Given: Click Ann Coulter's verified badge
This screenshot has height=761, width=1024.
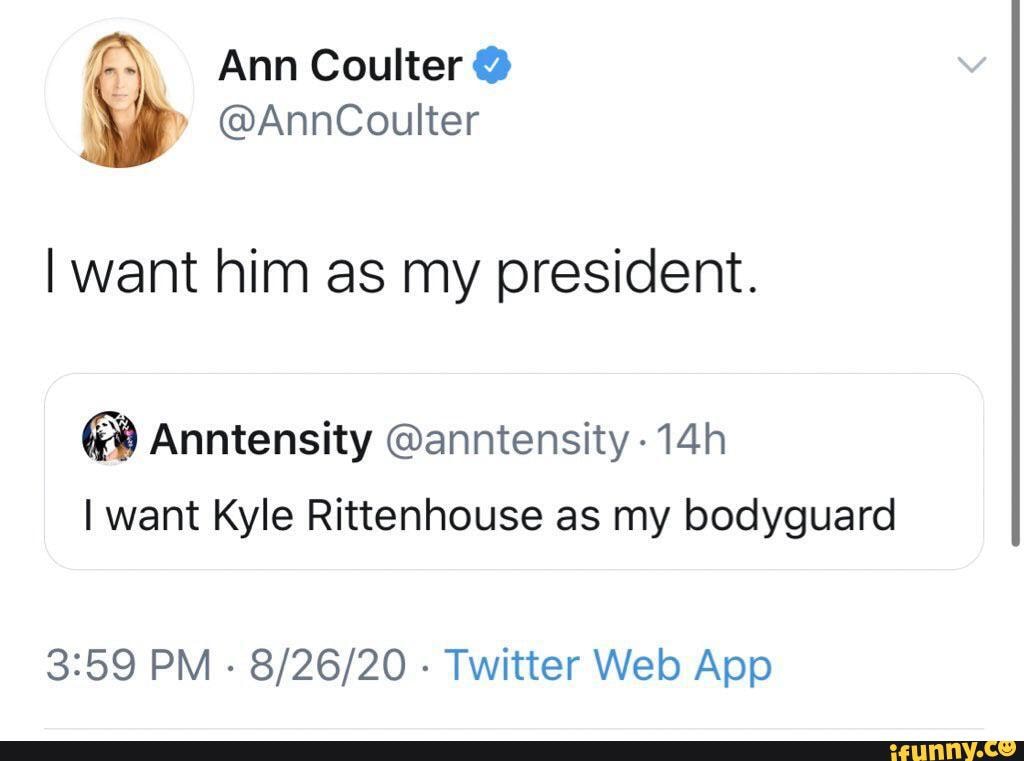Looking at the screenshot, I should coord(493,63).
